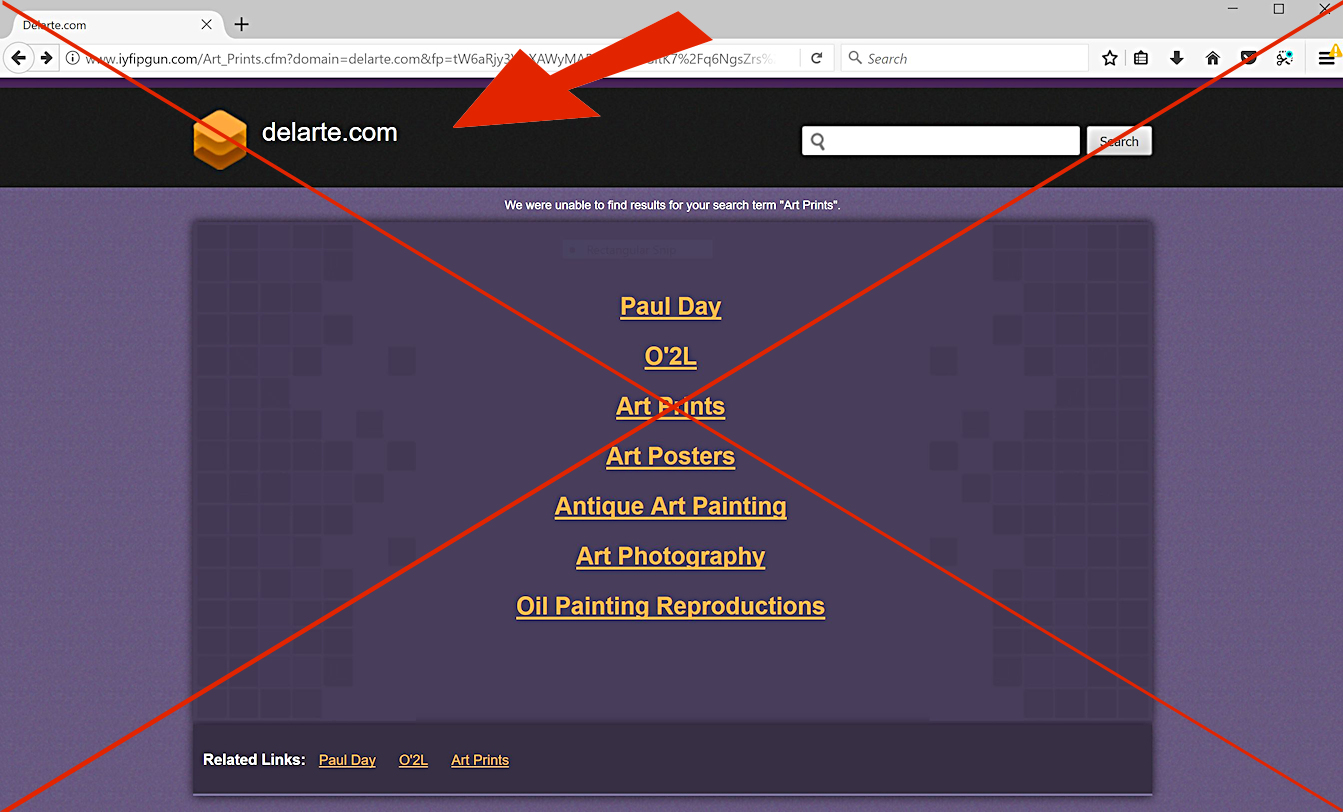Click the delarte.com orange cube logo
The image size is (1343, 812).
(x=220, y=139)
